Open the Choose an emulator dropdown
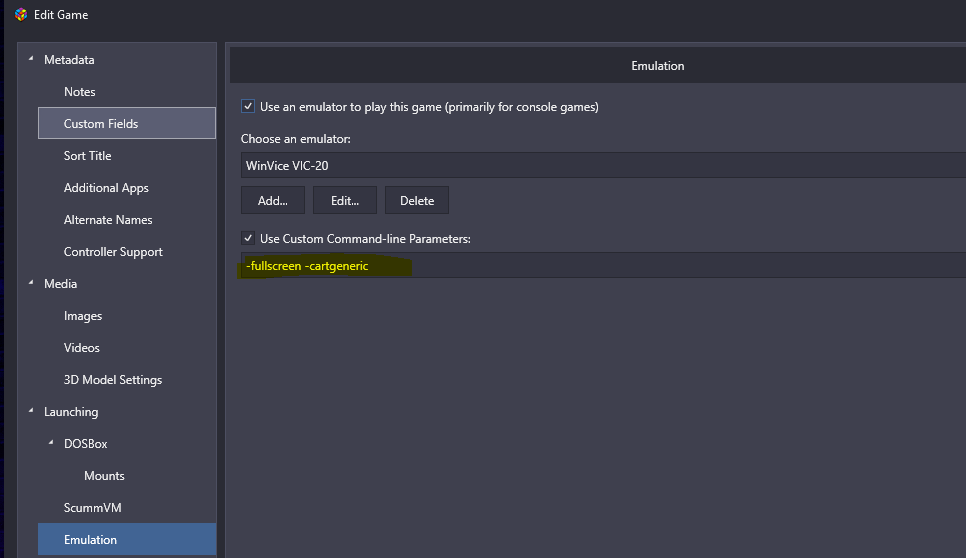Screen dimensions: 966x558 tap(603, 166)
